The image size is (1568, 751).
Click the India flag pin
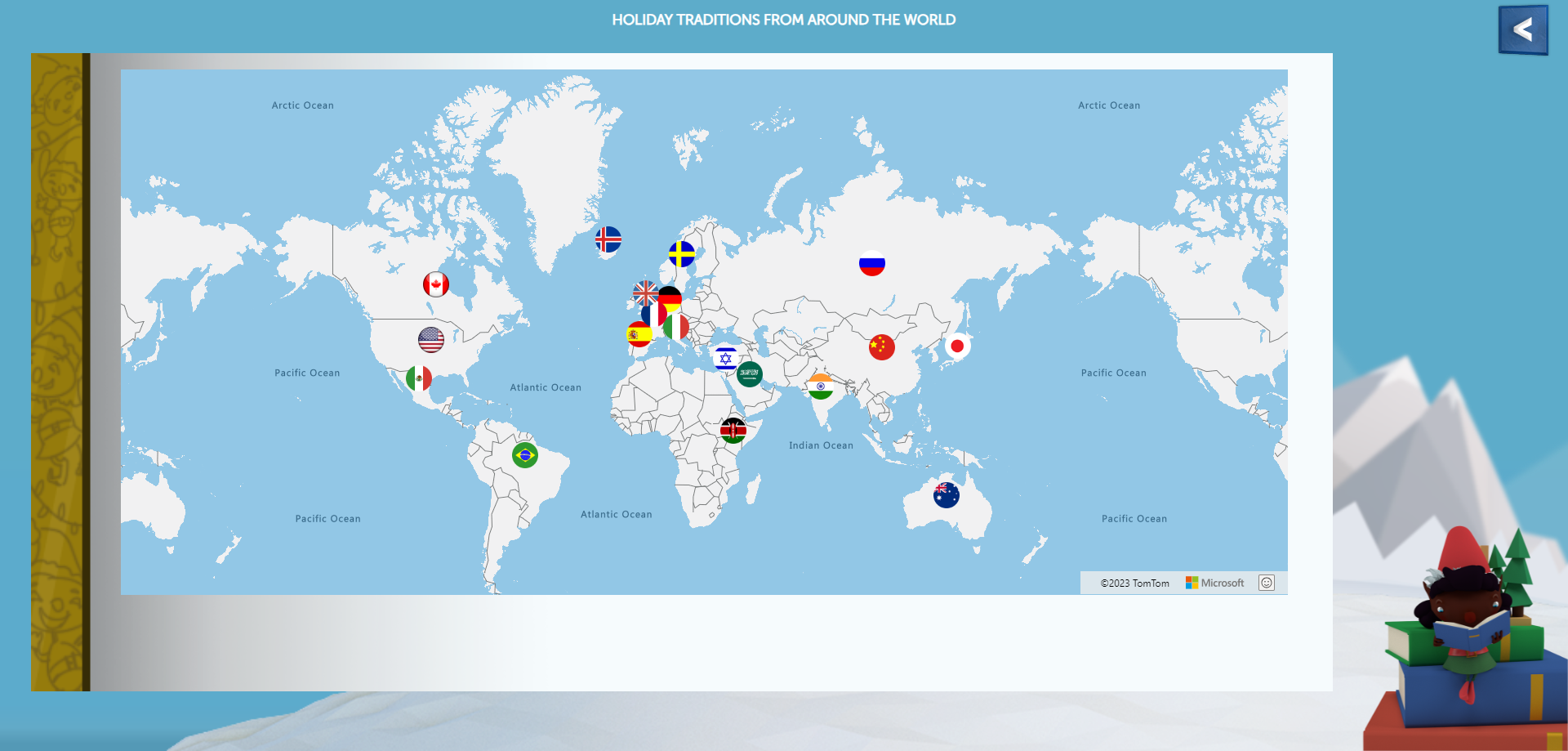coord(821,387)
